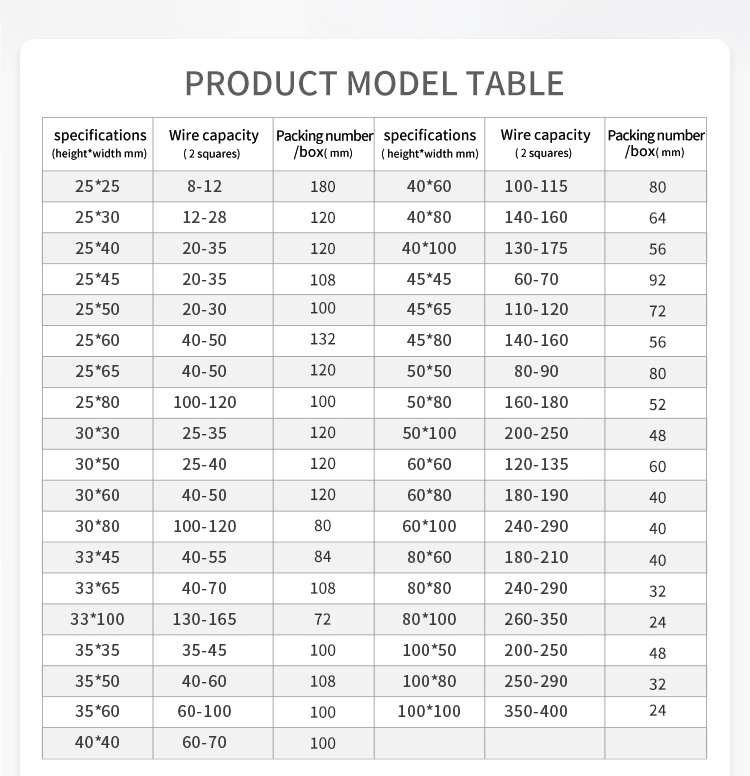Select packing number 92 cell
Screen dimensions: 750x776
coord(656,280)
